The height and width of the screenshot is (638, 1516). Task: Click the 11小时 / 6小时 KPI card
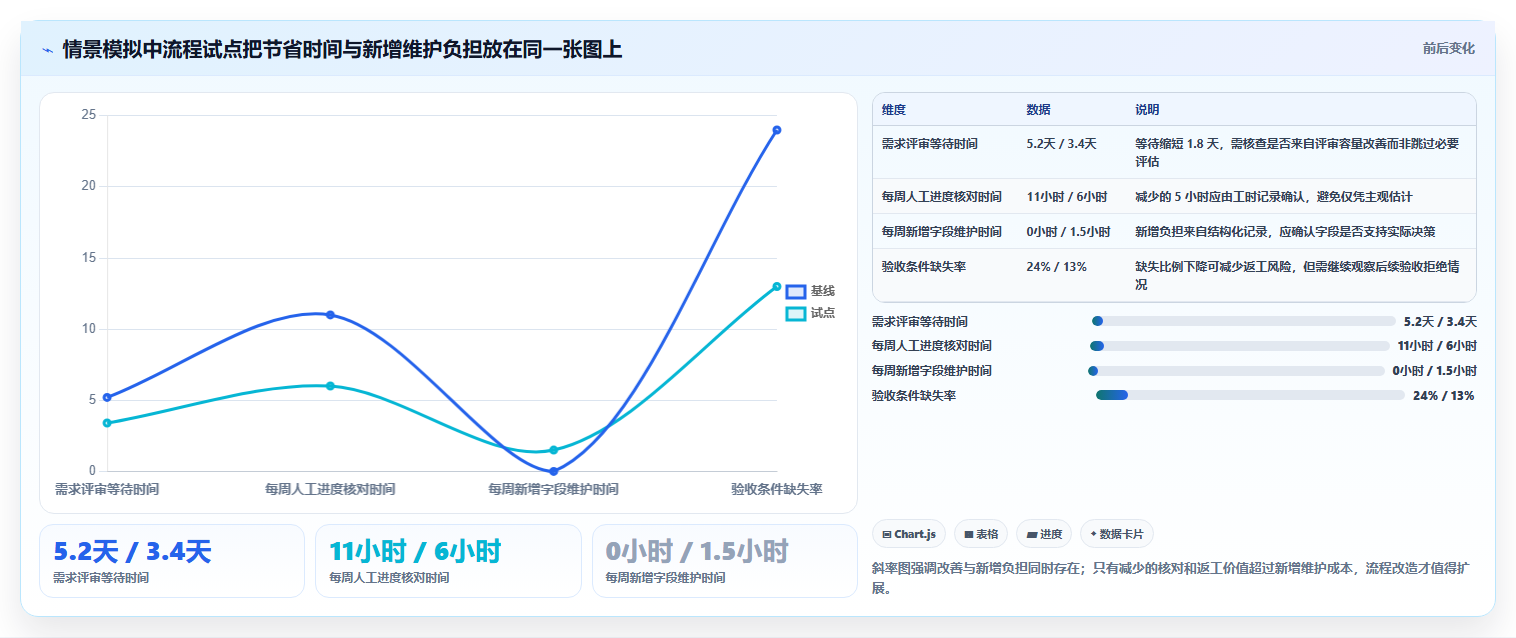click(x=448, y=561)
